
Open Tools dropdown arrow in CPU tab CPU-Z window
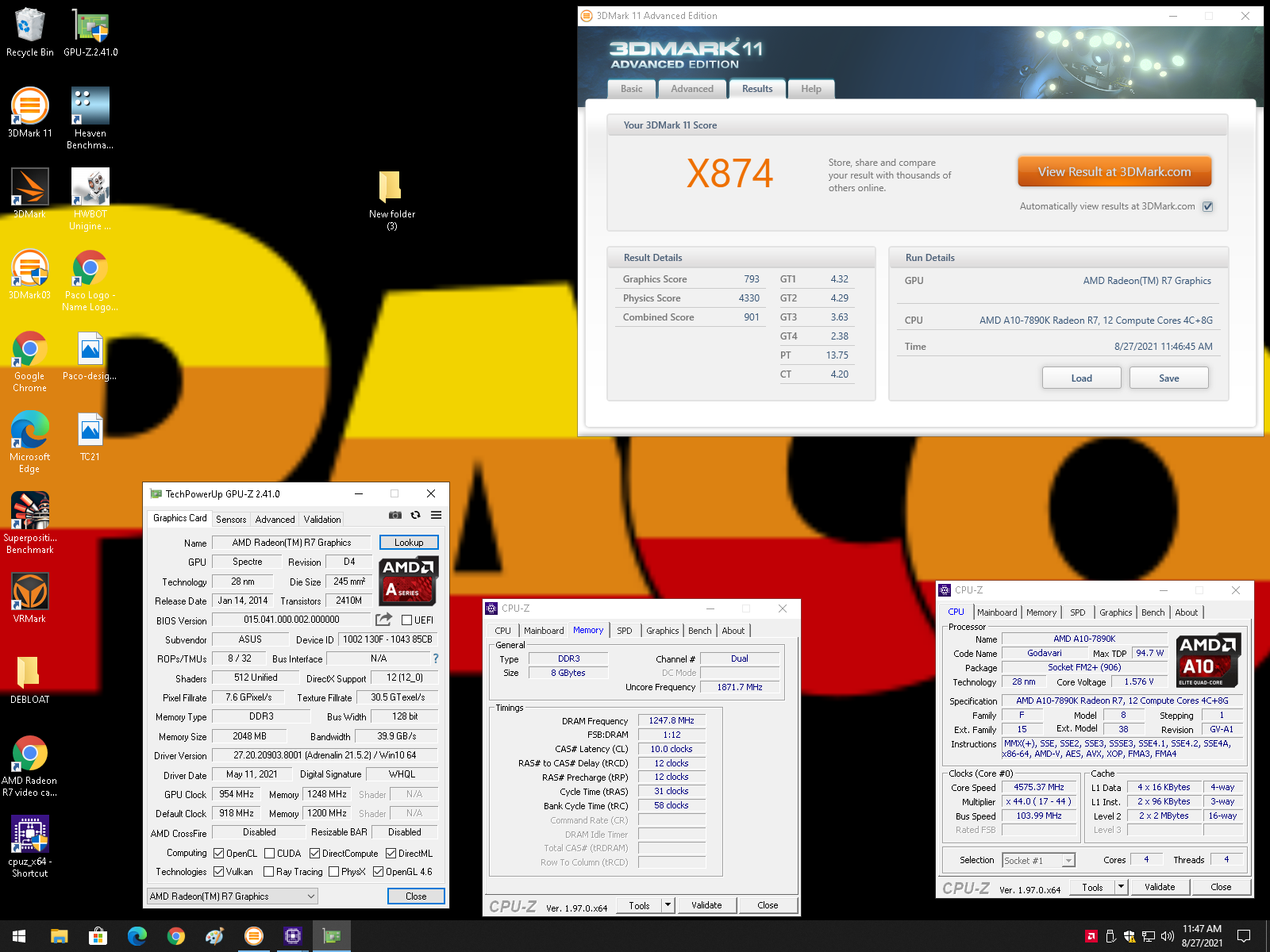(1122, 887)
